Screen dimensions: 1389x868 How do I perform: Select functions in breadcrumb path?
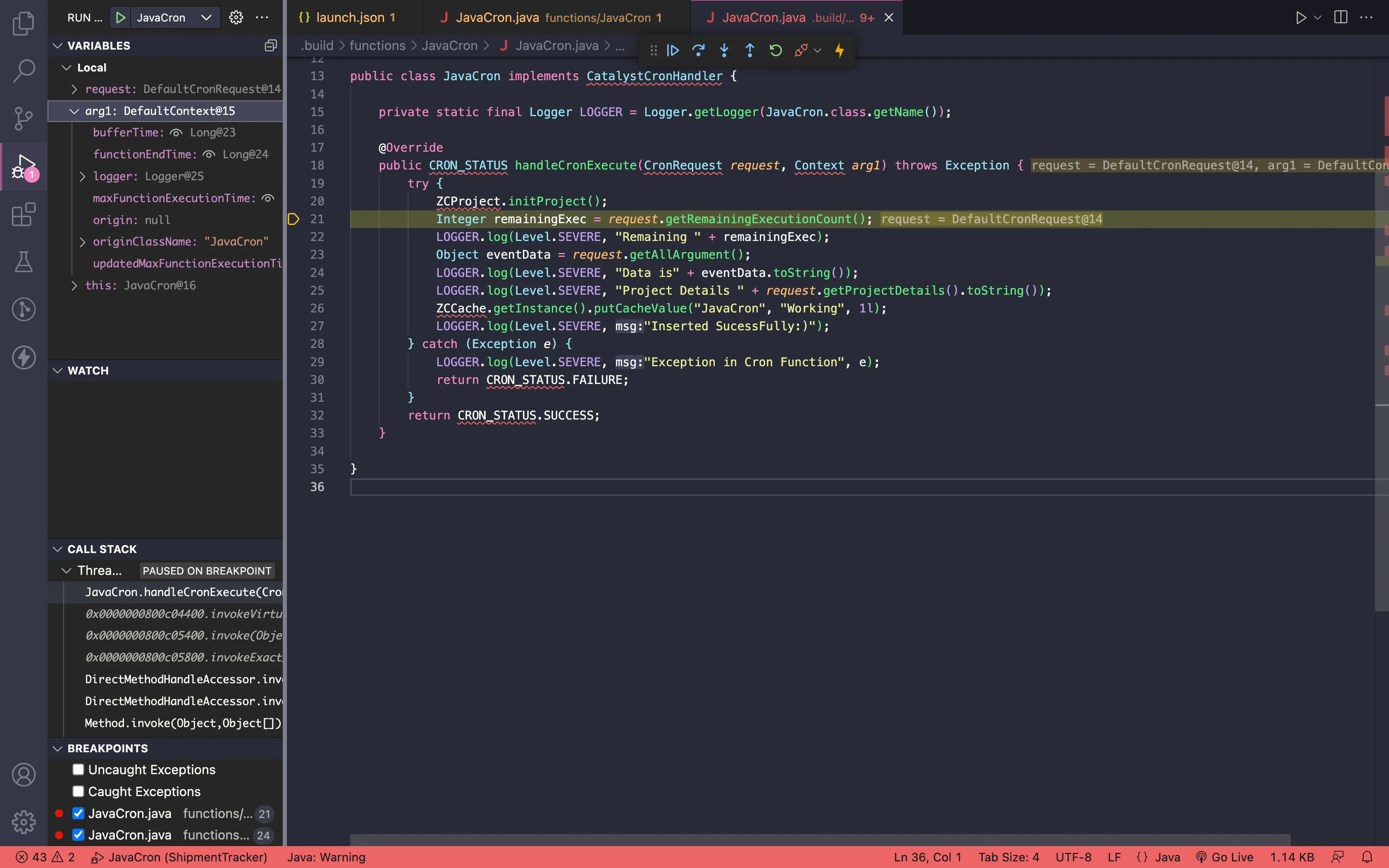(x=377, y=45)
